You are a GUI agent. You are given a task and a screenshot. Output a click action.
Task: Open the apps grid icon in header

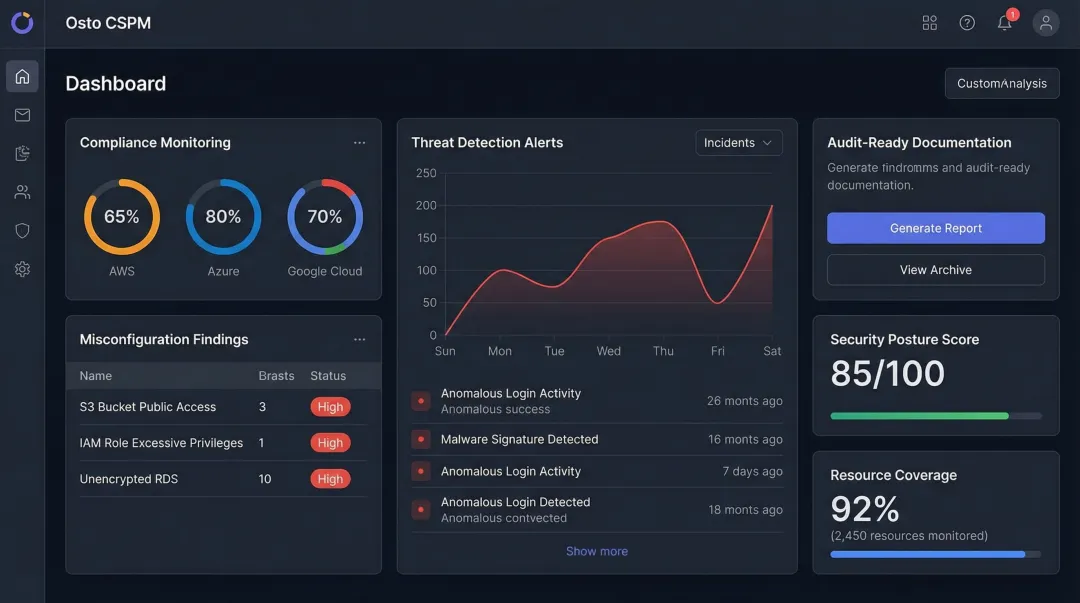tap(929, 22)
